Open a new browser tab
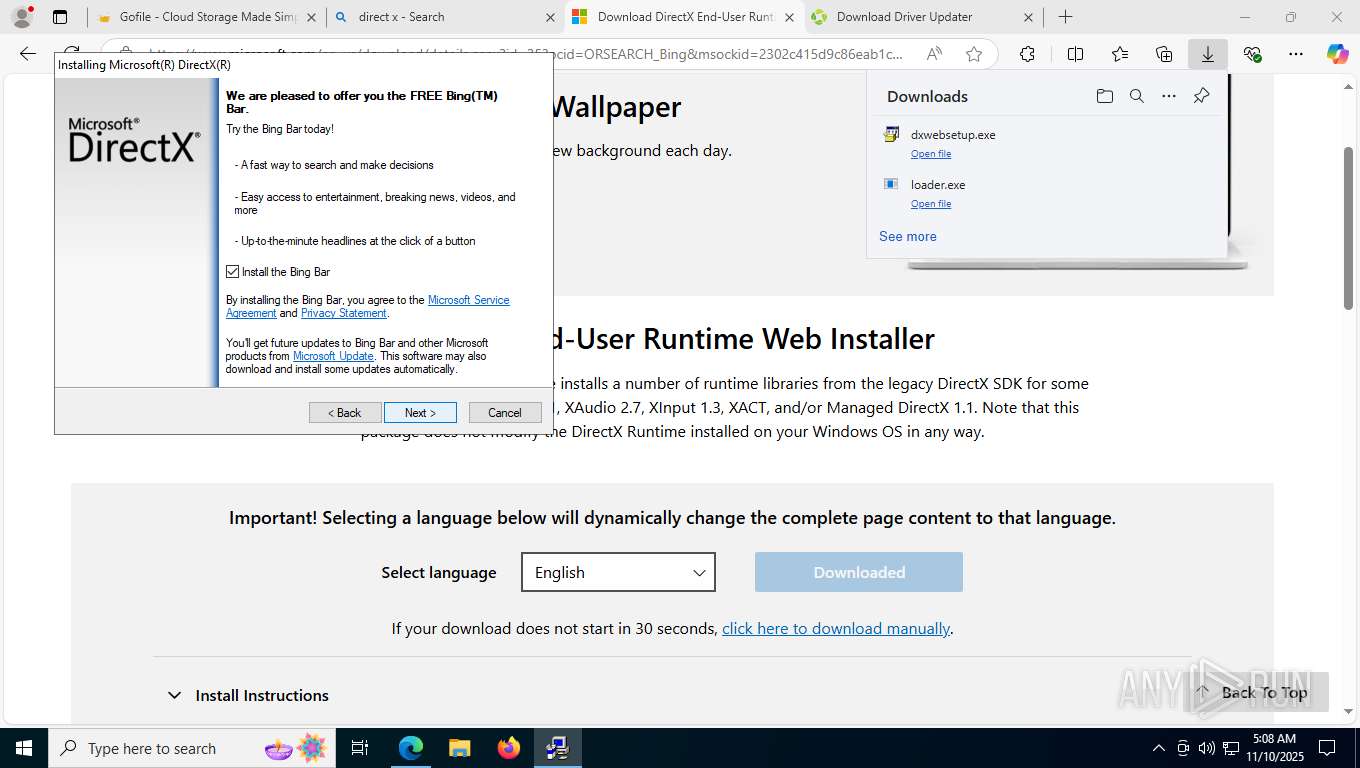This screenshot has width=1360, height=768. [1066, 17]
